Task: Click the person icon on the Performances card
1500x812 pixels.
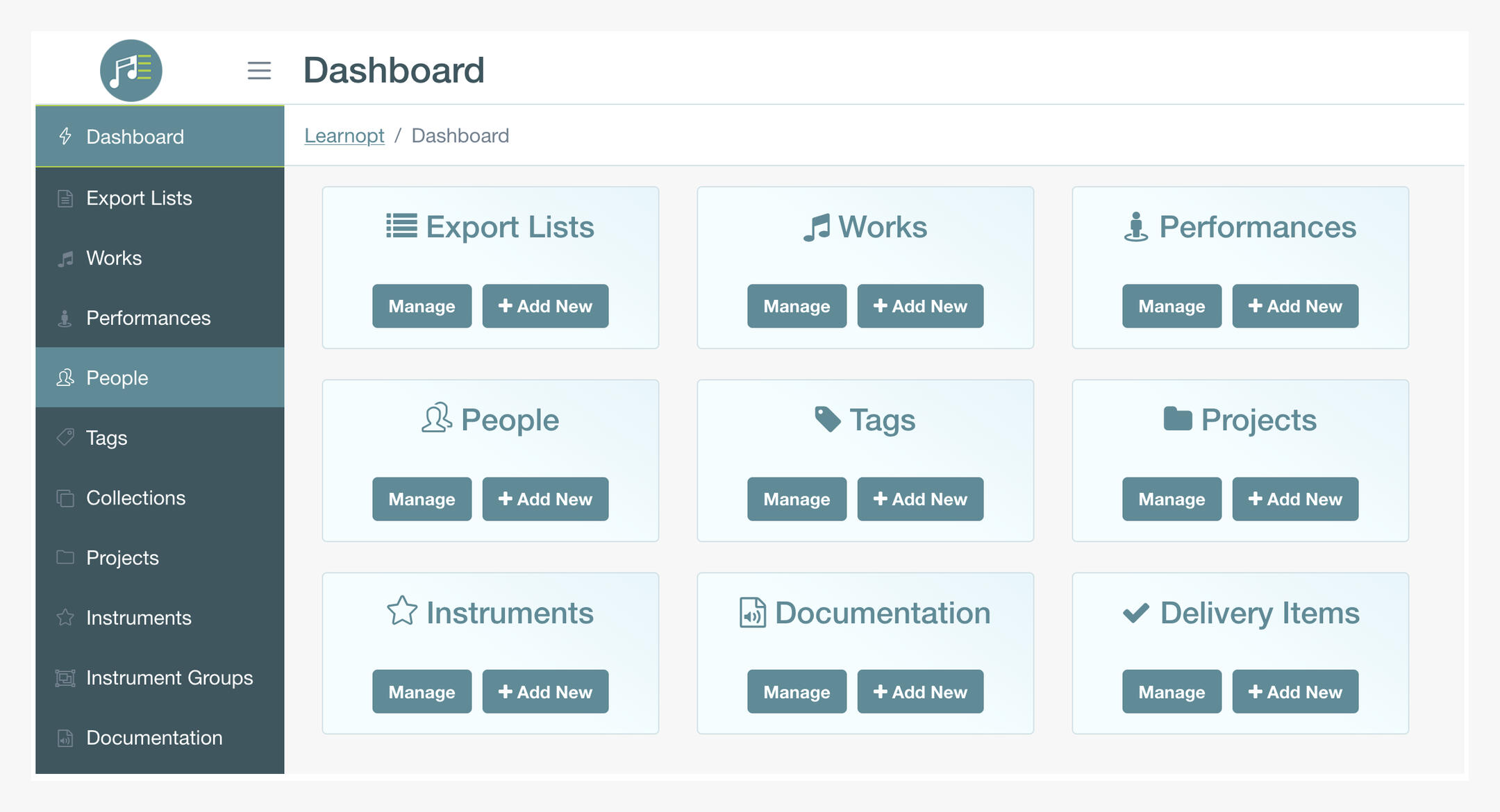Action: click(x=1136, y=226)
